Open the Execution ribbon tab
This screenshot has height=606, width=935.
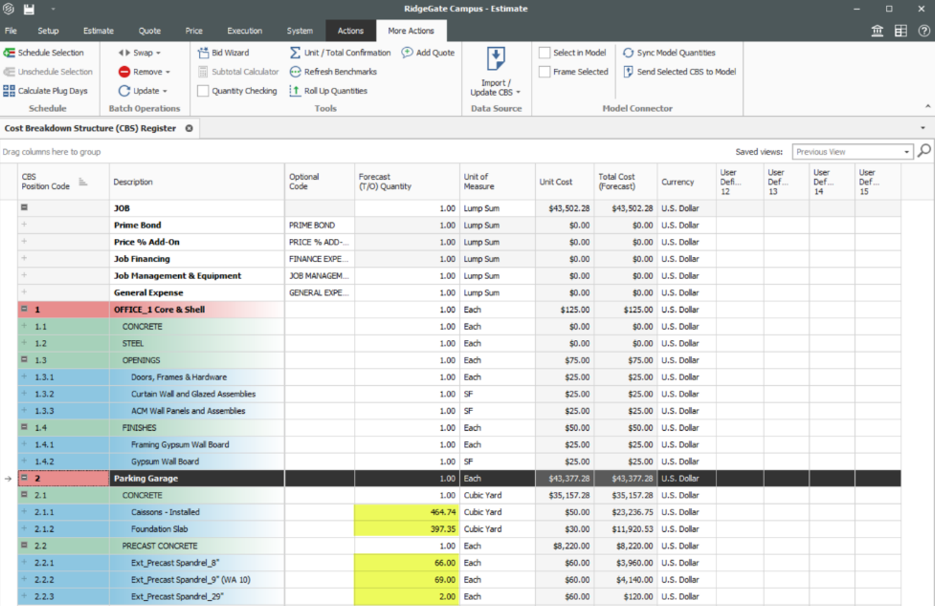point(244,31)
